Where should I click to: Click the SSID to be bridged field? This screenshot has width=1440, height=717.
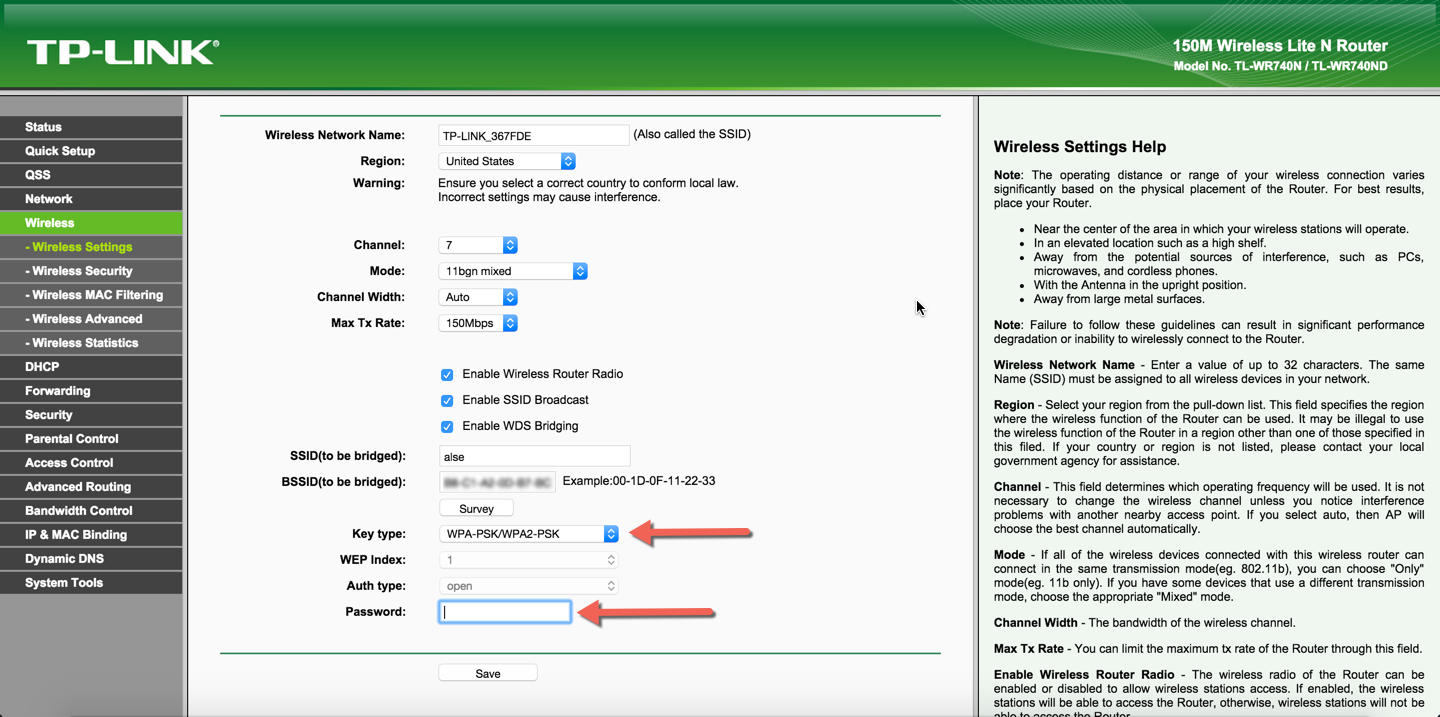coord(534,456)
